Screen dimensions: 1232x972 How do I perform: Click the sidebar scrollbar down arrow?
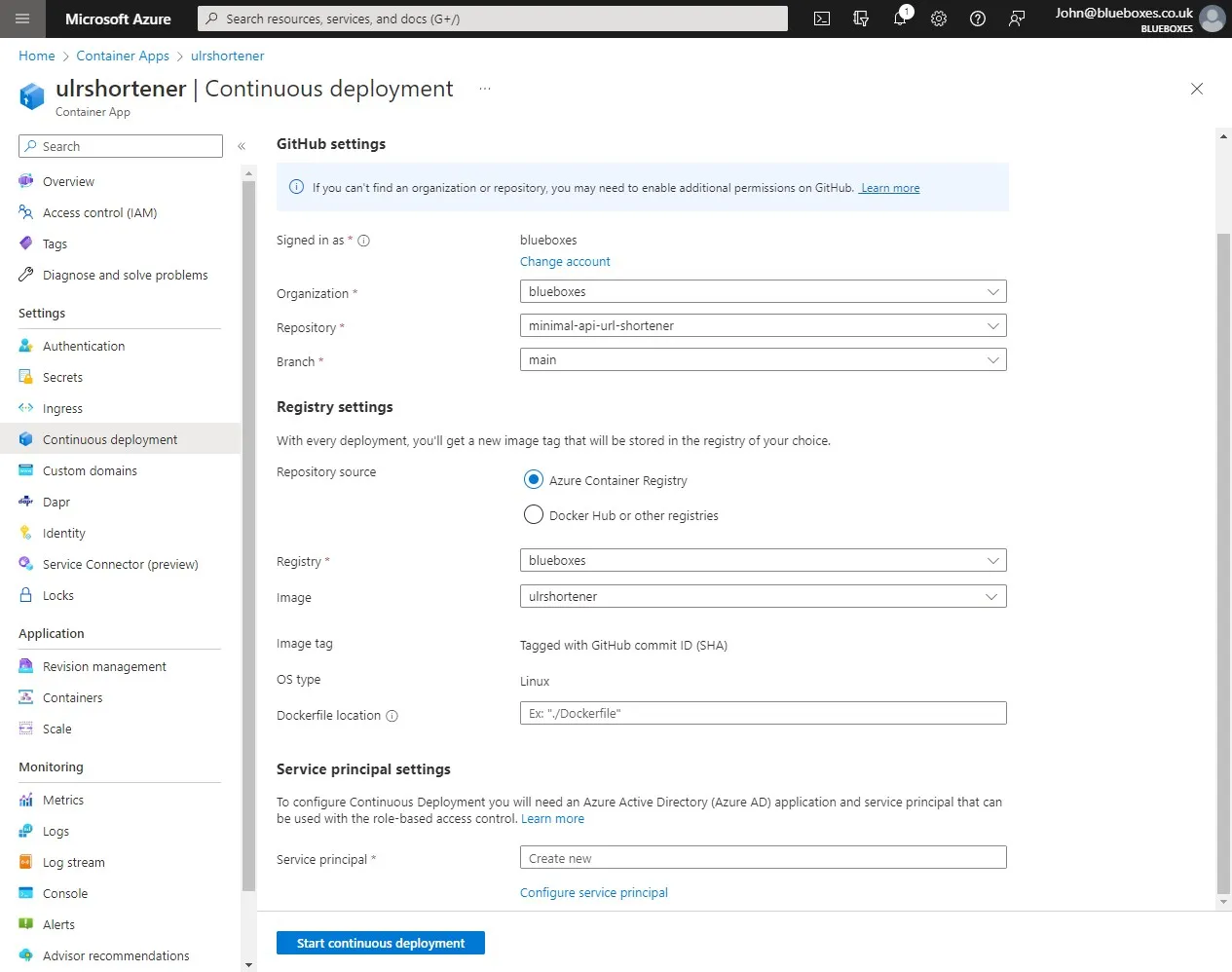click(x=248, y=964)
